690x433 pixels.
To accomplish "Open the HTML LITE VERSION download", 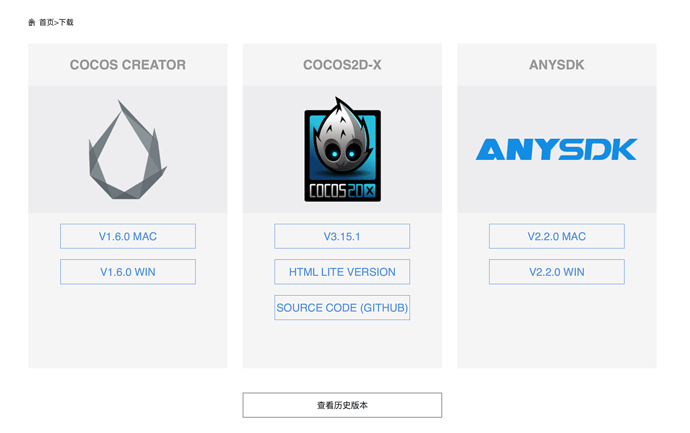I will (342, 272).
